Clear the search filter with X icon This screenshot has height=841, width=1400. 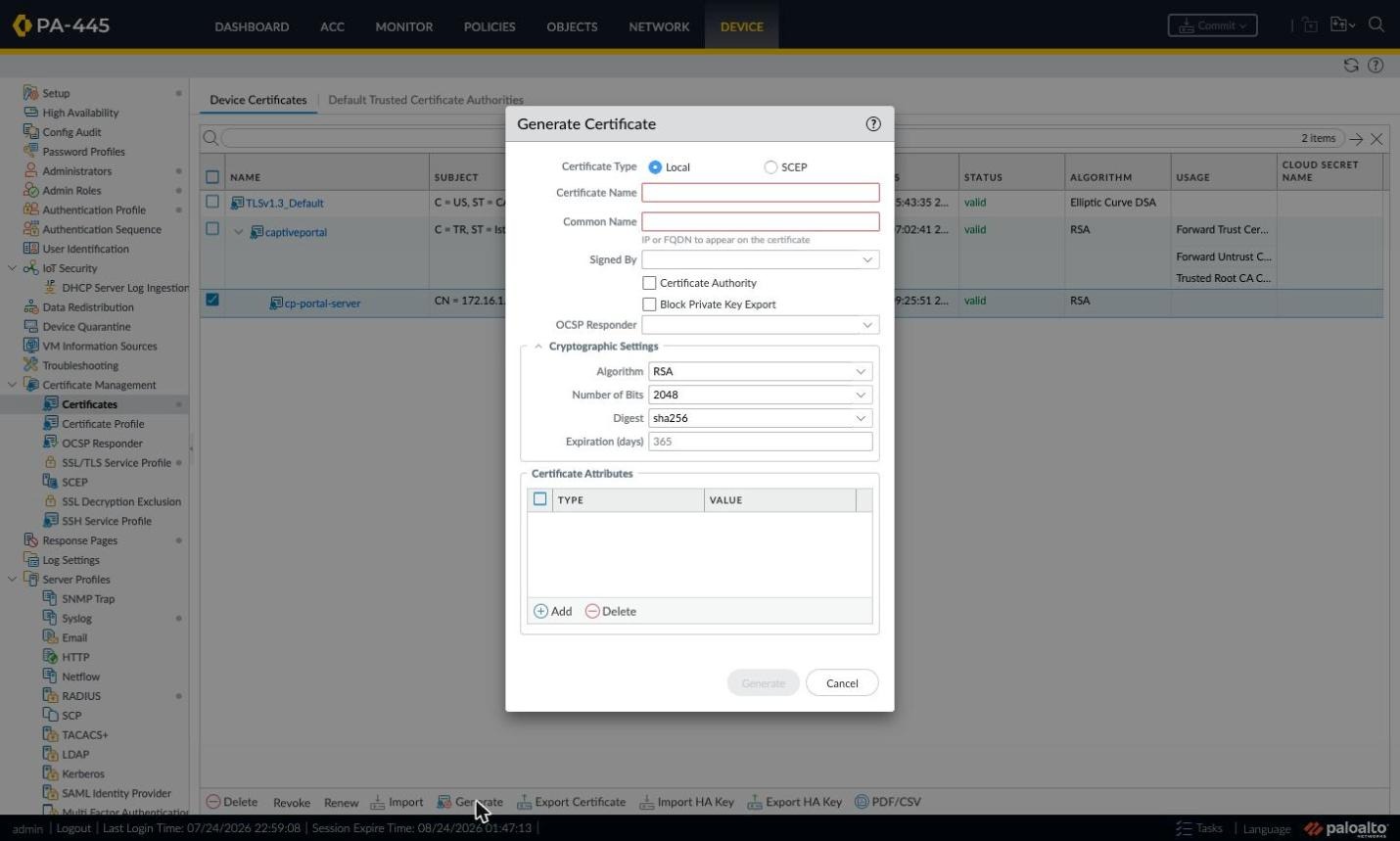(x=1377, y=139)
